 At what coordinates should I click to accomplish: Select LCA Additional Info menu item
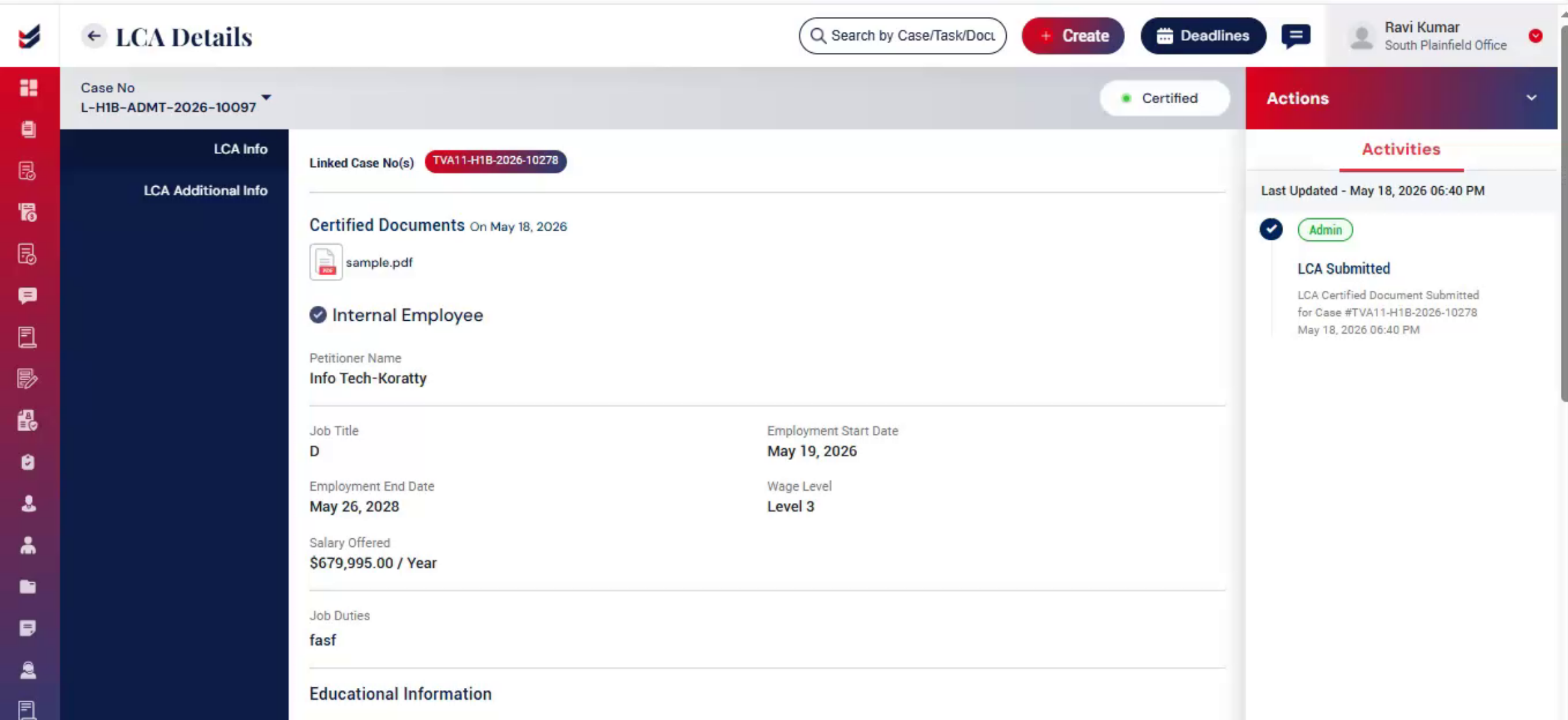coord(205,190)
